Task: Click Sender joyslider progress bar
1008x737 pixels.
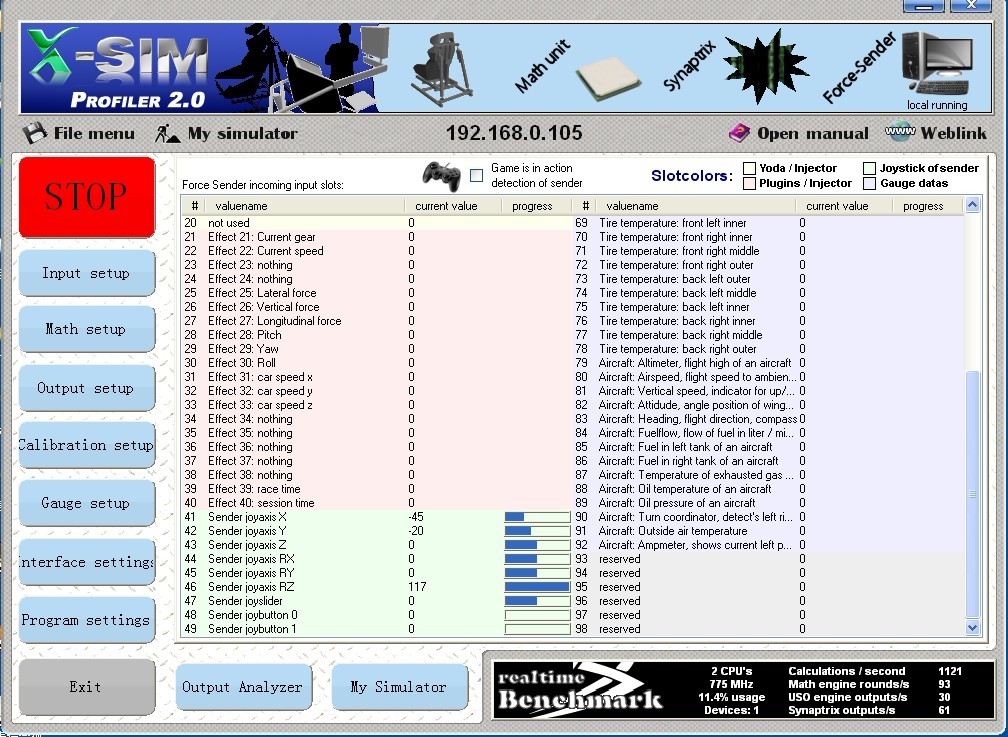Action: (x=537, y=601)
